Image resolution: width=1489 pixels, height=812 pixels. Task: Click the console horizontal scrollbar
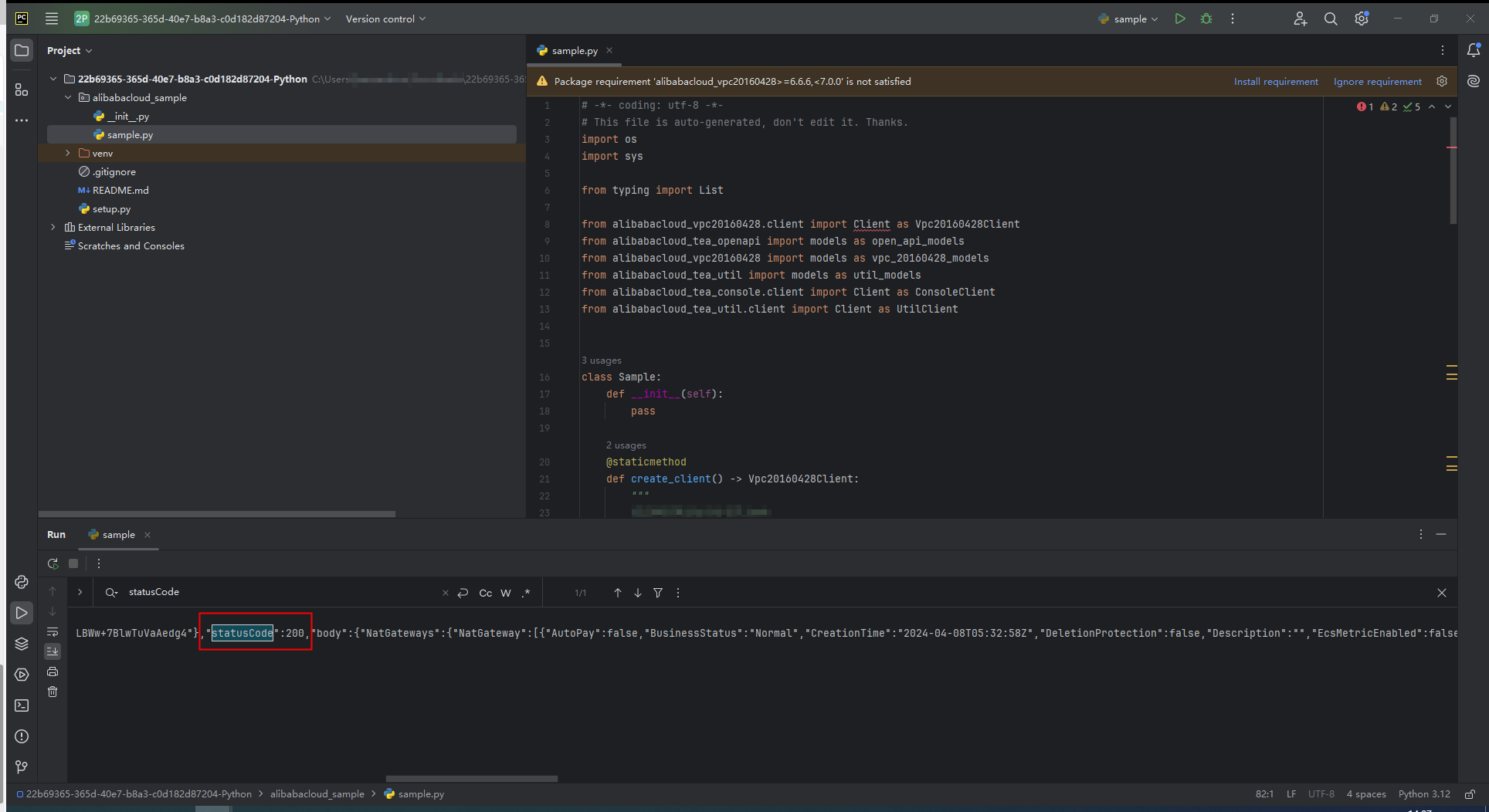click(471, 778)
